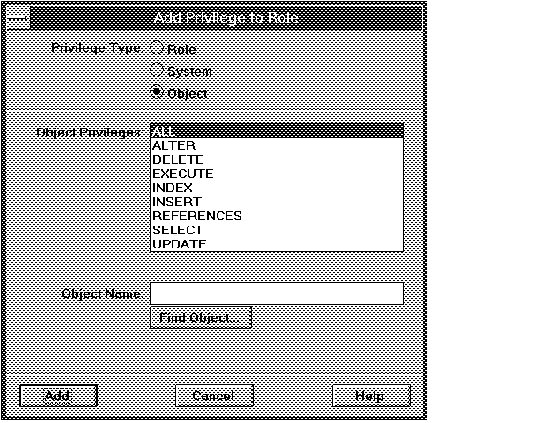Open the Find Object dialog
This screenshot has width=536, height=423.
[201, 318]
